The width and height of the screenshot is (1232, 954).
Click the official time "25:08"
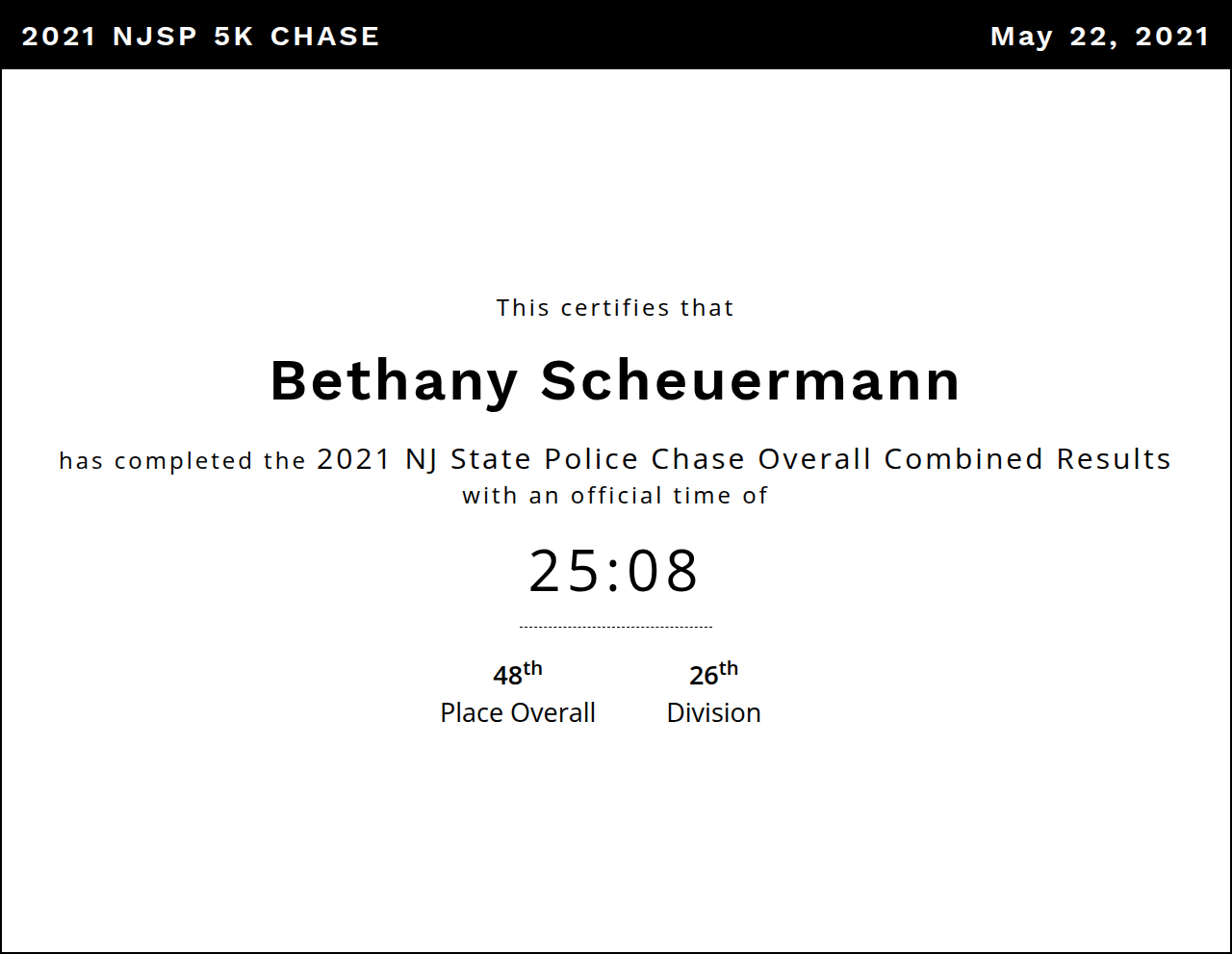[x=614, y=571]
